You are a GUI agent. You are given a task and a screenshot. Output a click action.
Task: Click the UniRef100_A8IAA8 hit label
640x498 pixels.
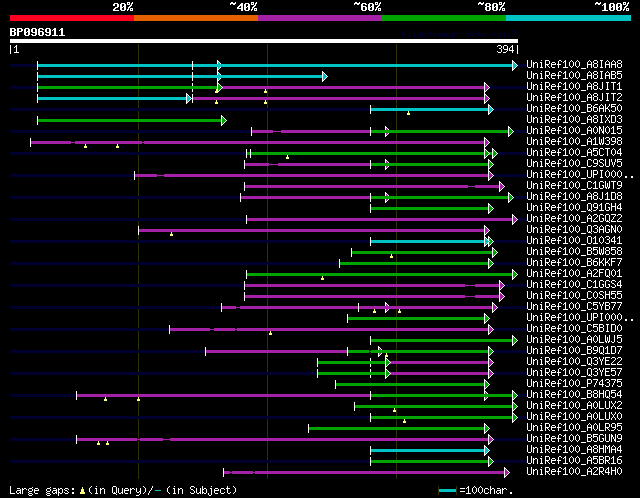click(x=574, y=64)
